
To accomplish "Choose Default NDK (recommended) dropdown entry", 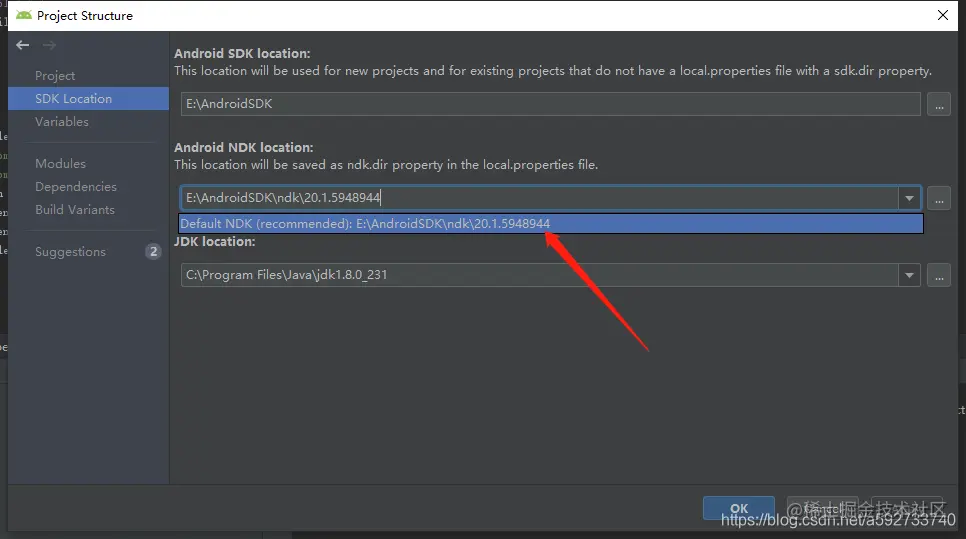I will (x=551, y=224).
